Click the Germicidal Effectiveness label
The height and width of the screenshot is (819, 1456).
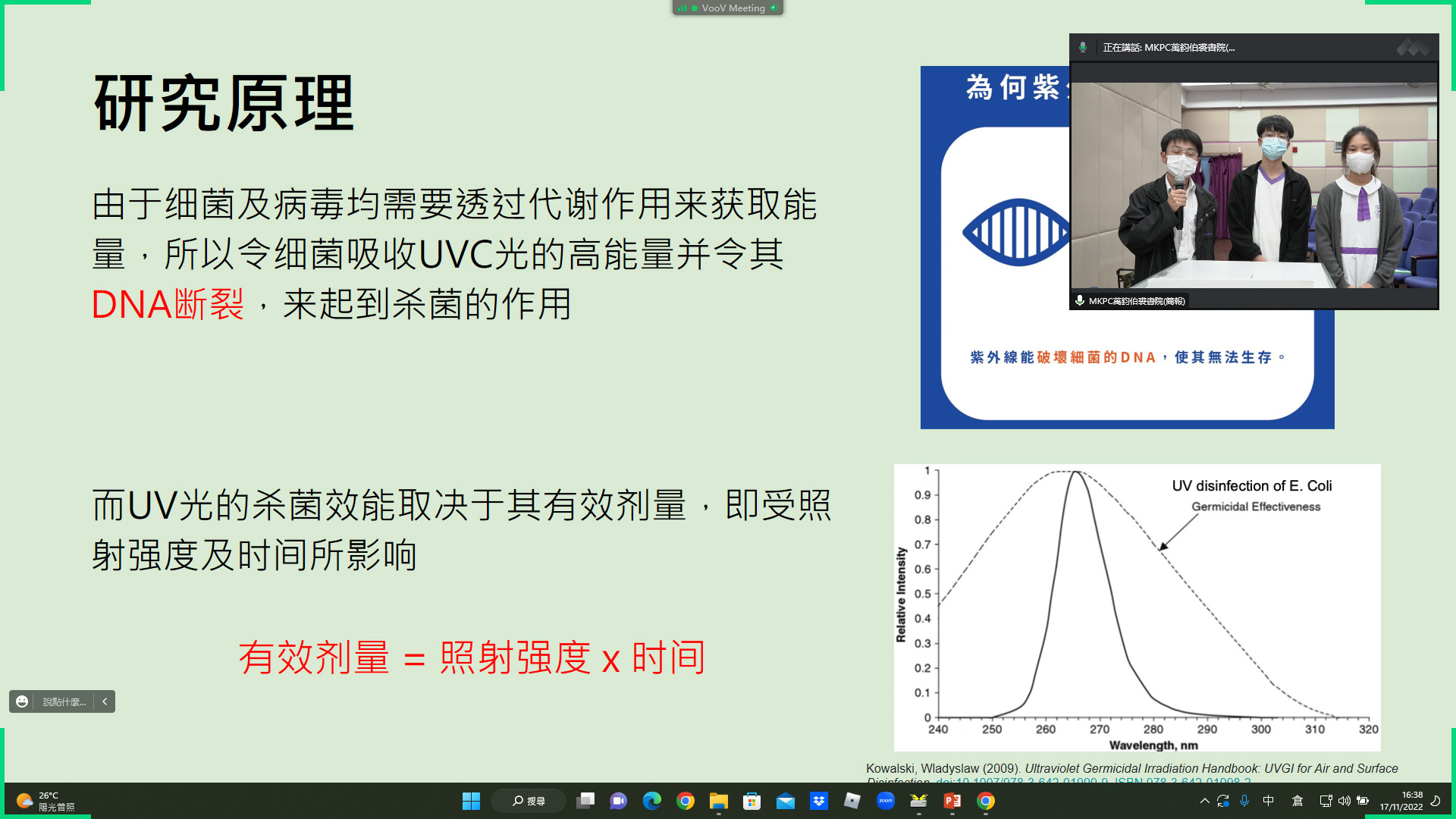[x=1256, y=507]
